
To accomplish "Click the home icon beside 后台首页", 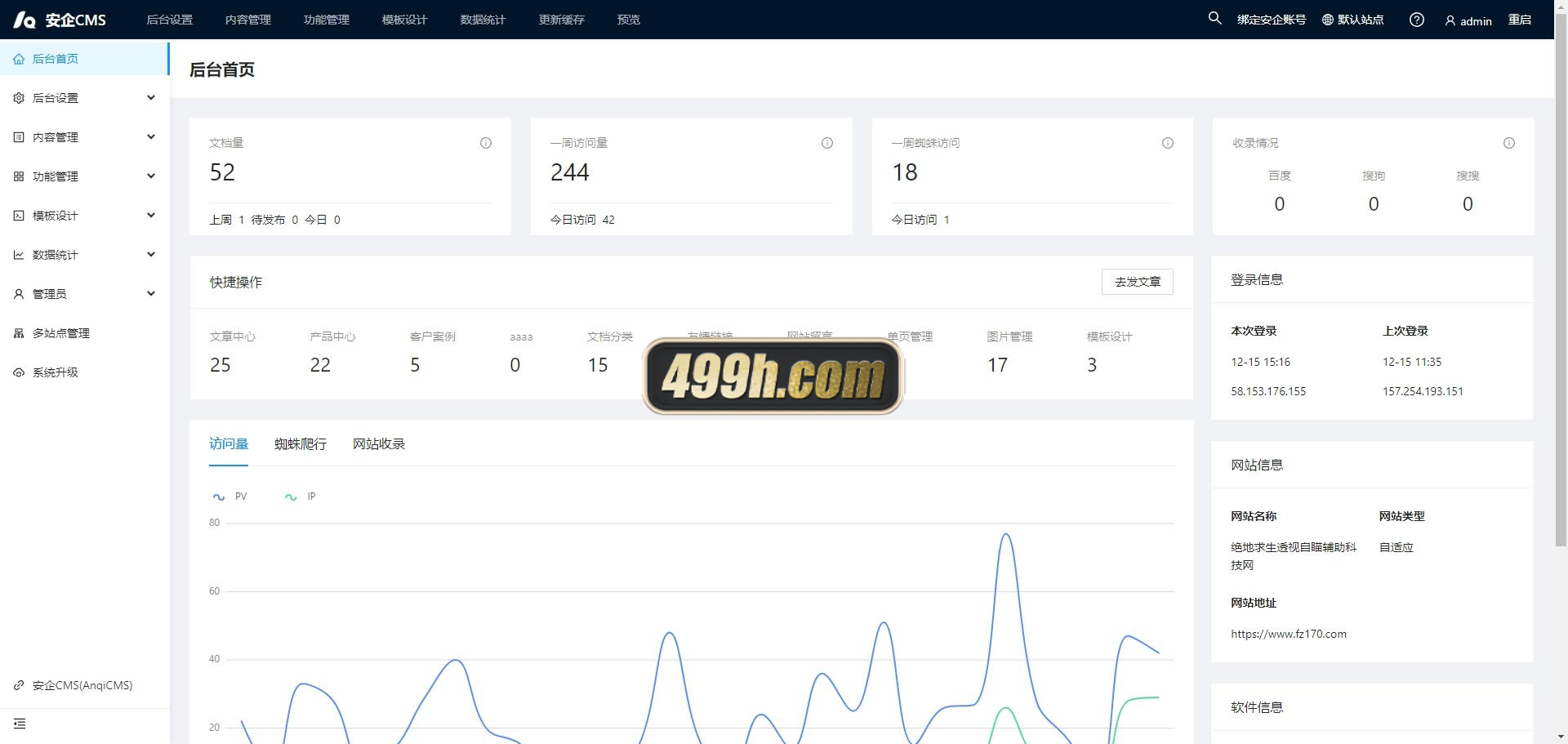I will tap(19, 59).
